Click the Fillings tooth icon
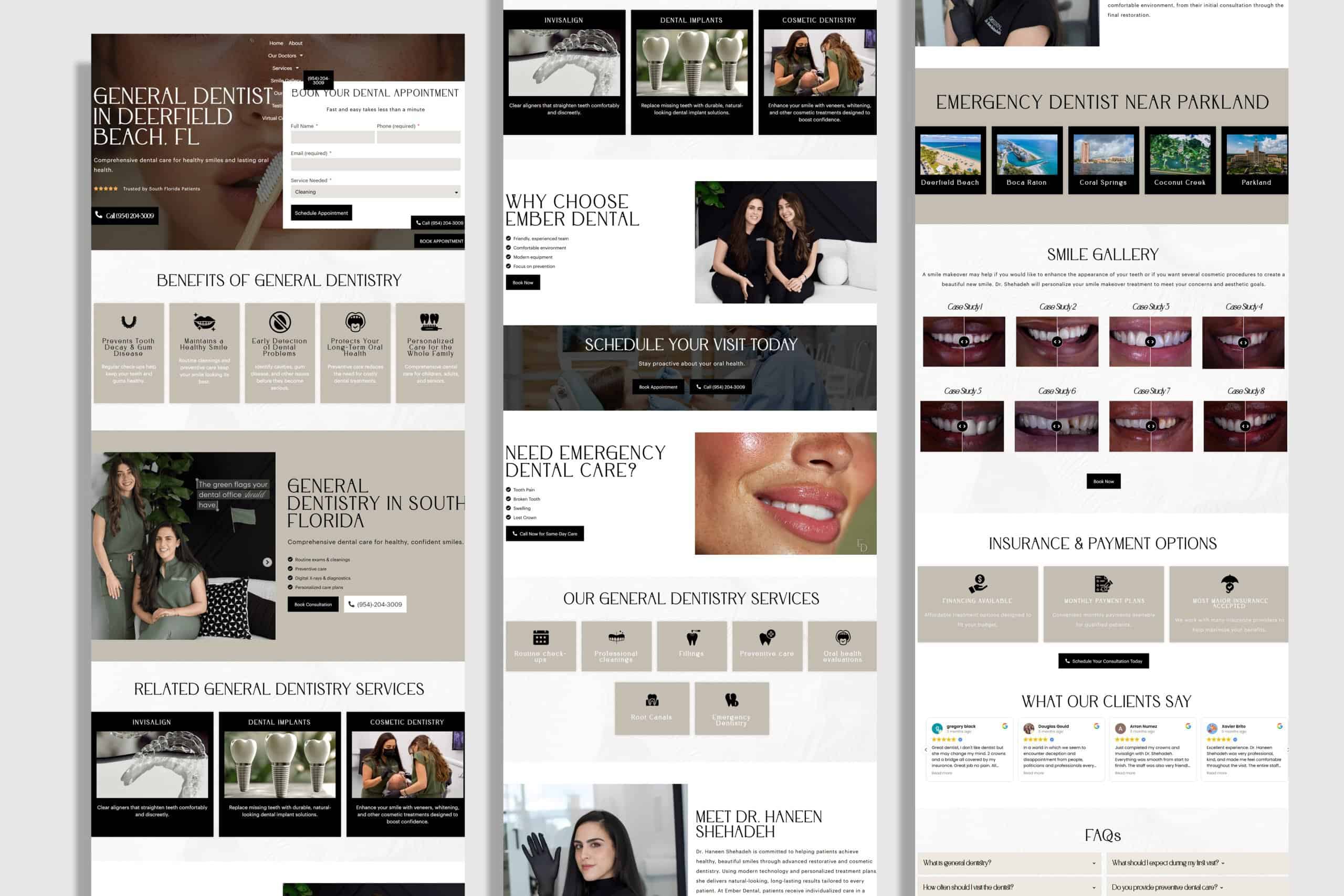The image size is (1344, 896). point(692,637)
